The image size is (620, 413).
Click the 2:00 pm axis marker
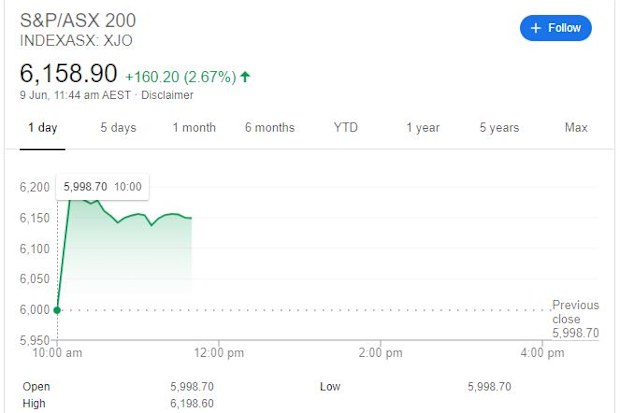[380, 352]
